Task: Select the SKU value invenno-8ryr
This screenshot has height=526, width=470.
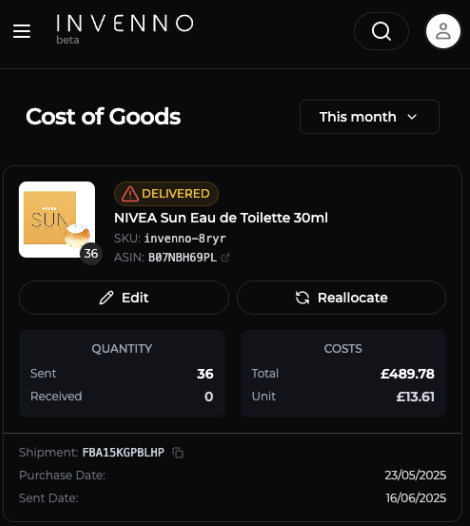Action: [x=185, y=239]
